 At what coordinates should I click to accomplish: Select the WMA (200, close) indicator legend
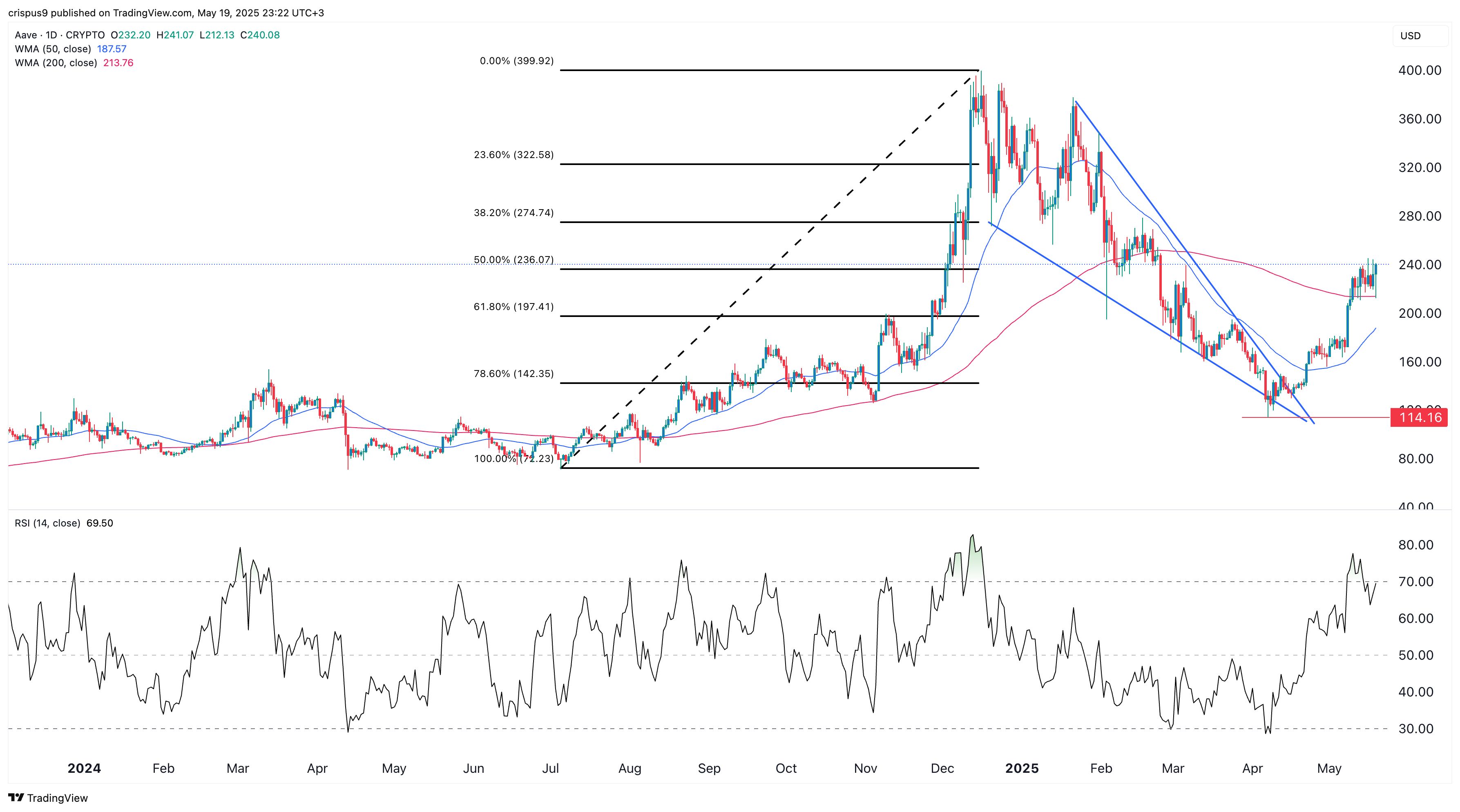pos(56,63)
